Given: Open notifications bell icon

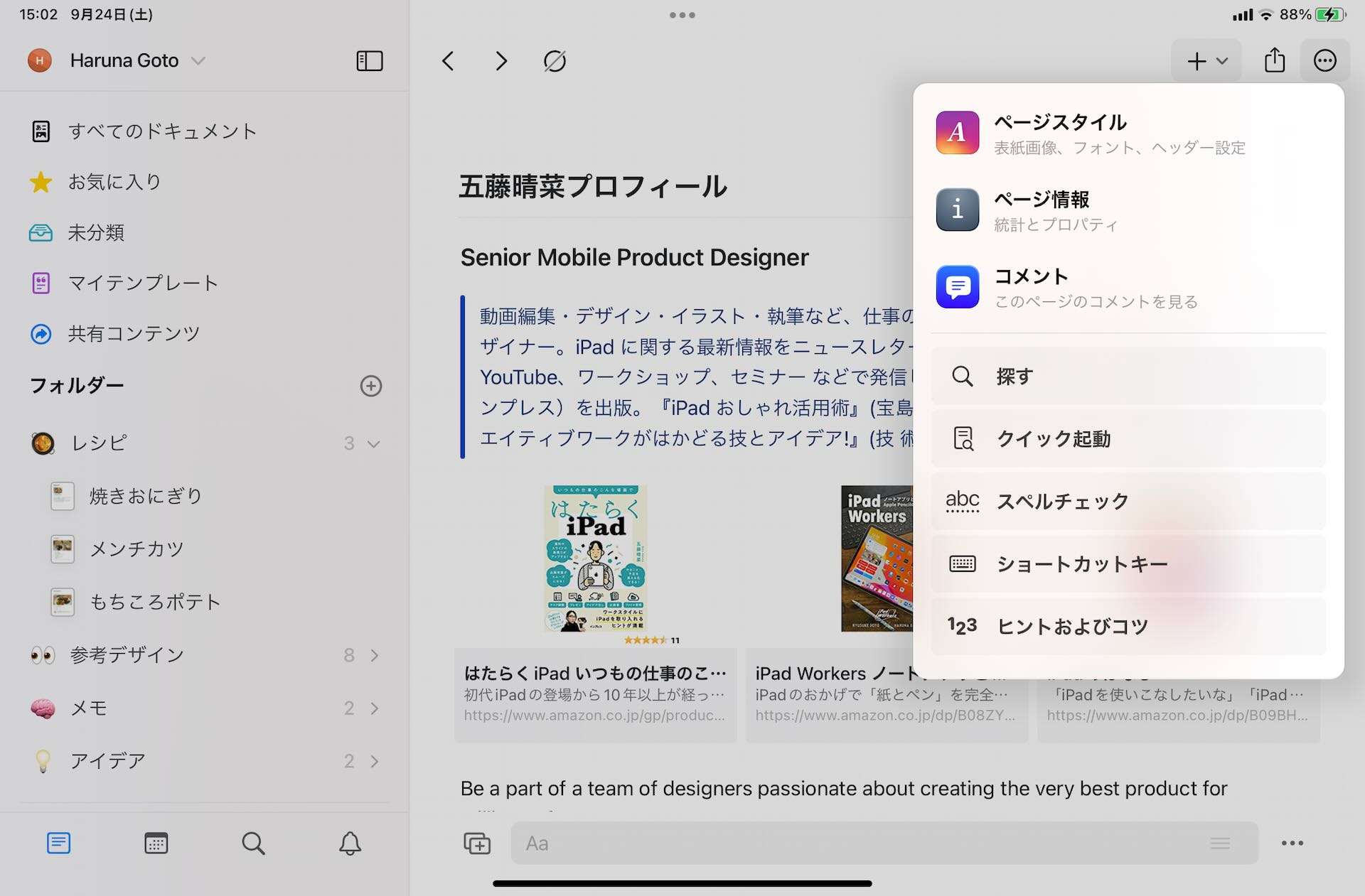Looking at the screenshot, I should 350,843.
